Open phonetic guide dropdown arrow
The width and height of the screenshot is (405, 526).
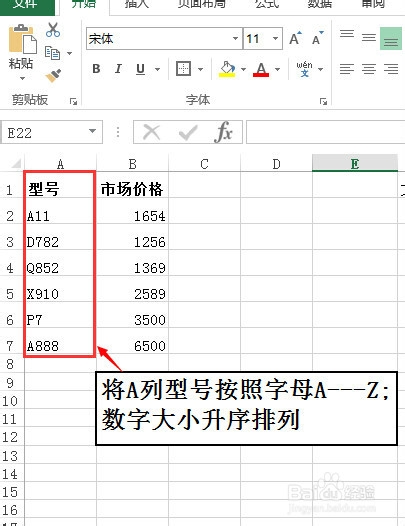tap(320, 69)
